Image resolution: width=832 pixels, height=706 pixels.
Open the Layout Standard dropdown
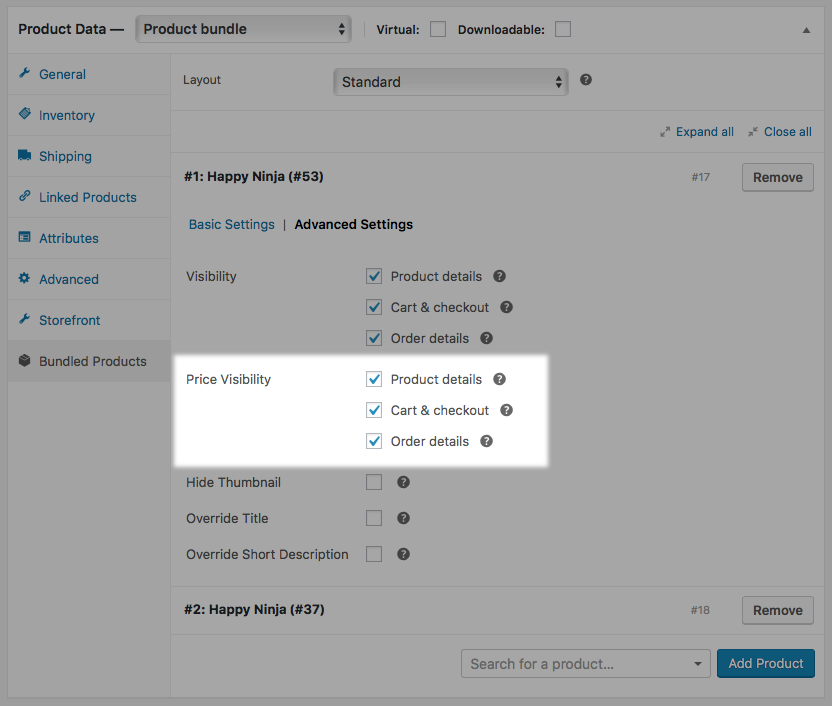pyautogui.click(x=451, y=82)
